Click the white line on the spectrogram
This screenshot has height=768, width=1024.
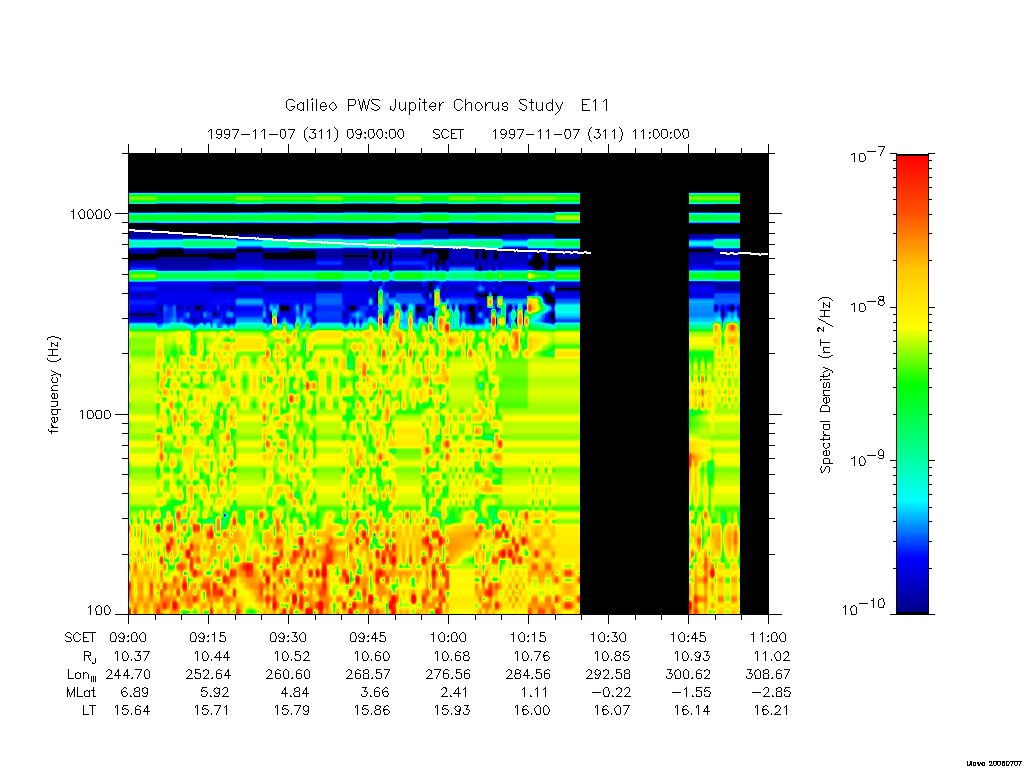pos(359,243)
